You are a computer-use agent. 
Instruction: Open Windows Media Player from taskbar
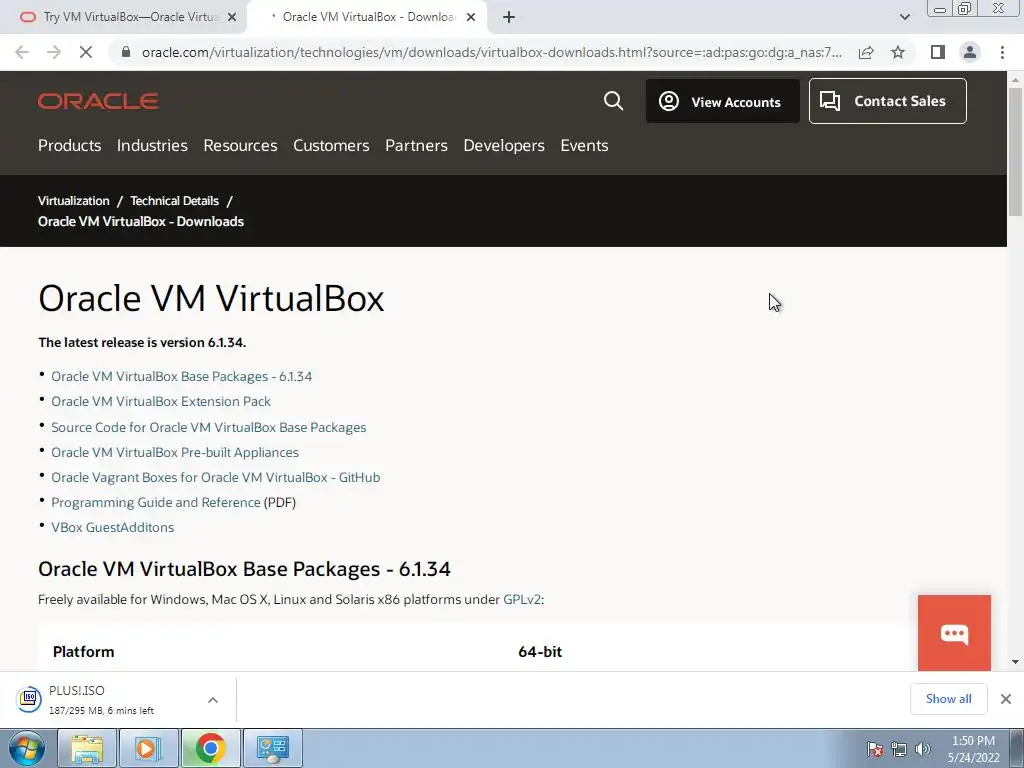point(148,748)
